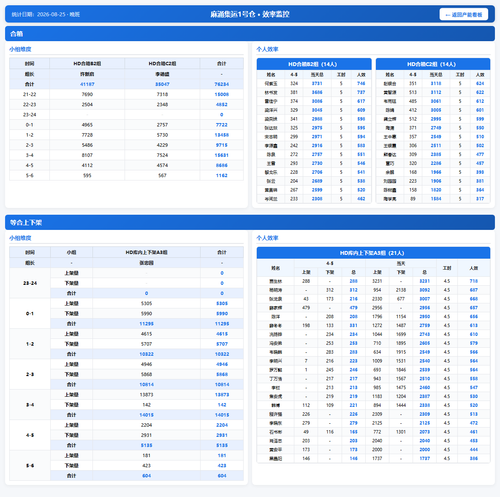
Task: Click the 7318 value in the 21-22 row
Action: pos(162,94)
